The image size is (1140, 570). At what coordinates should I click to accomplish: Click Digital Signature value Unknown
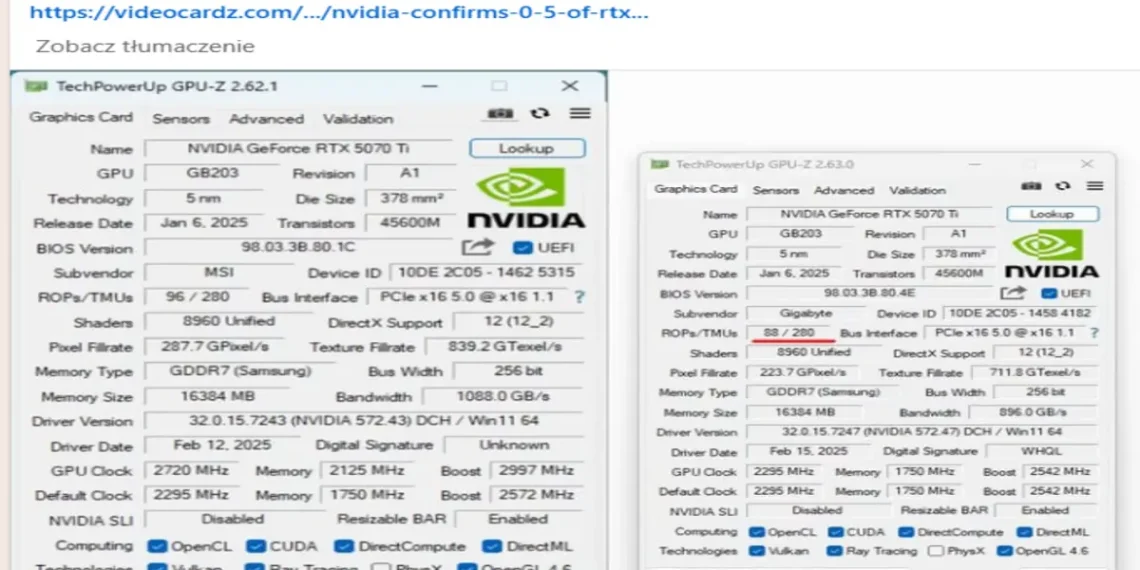coord(514,444)
